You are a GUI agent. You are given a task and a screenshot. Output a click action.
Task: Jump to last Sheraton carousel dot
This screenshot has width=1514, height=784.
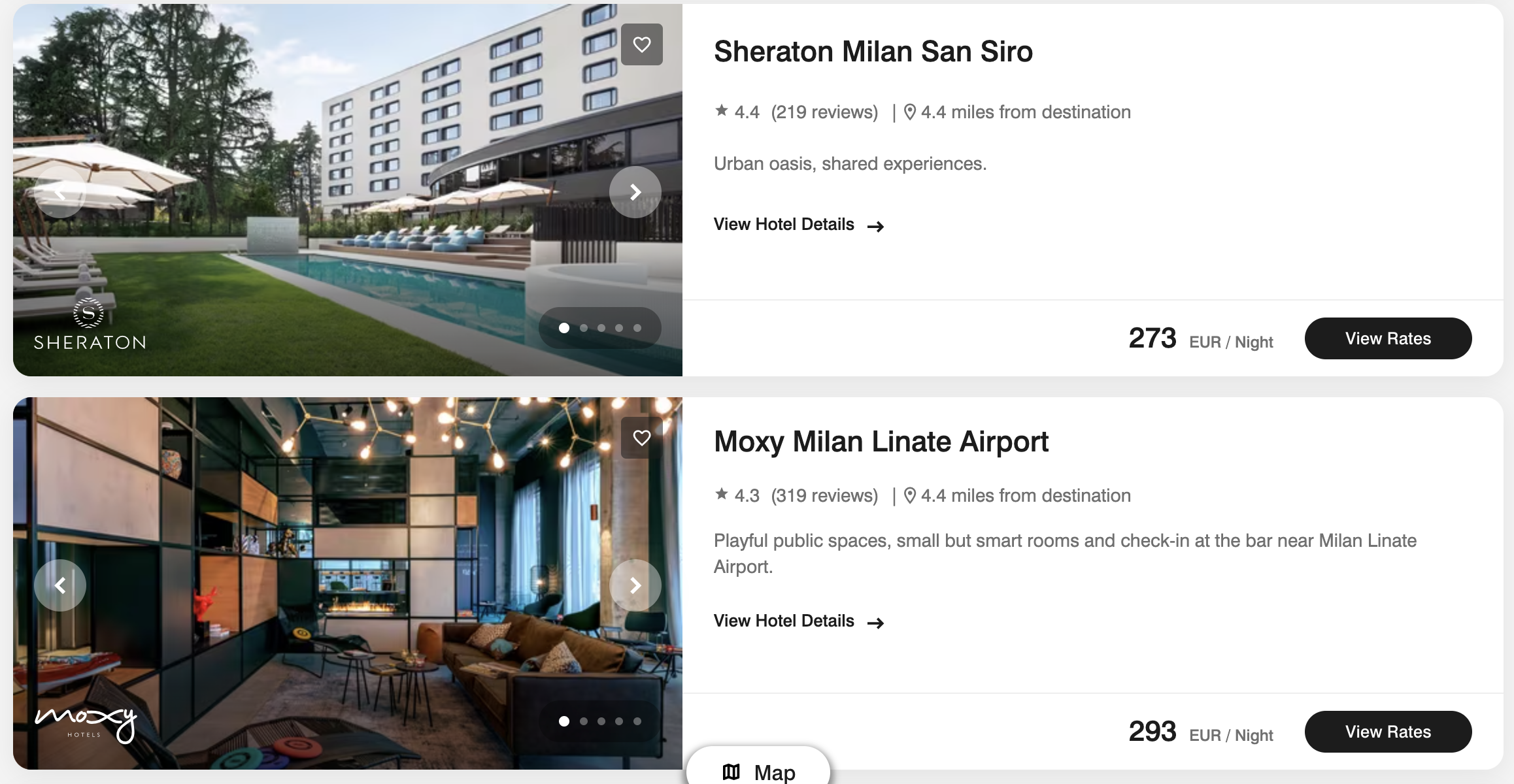[x=637, y=328]
